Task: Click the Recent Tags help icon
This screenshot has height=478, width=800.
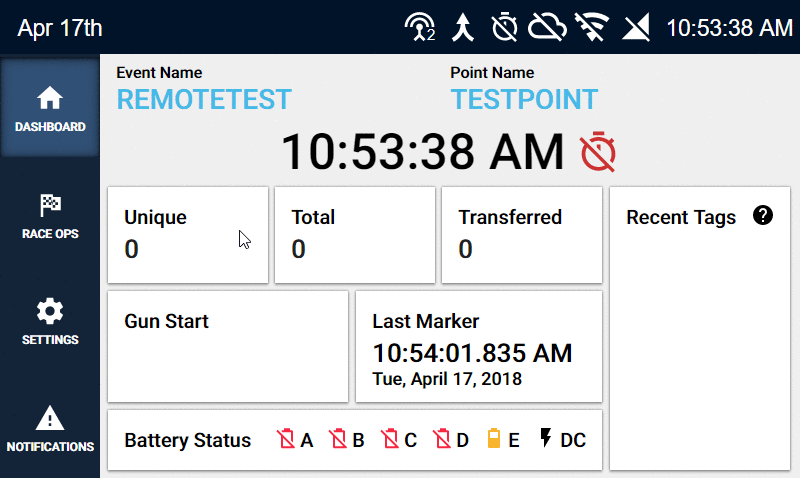Action: coord(763,216)
